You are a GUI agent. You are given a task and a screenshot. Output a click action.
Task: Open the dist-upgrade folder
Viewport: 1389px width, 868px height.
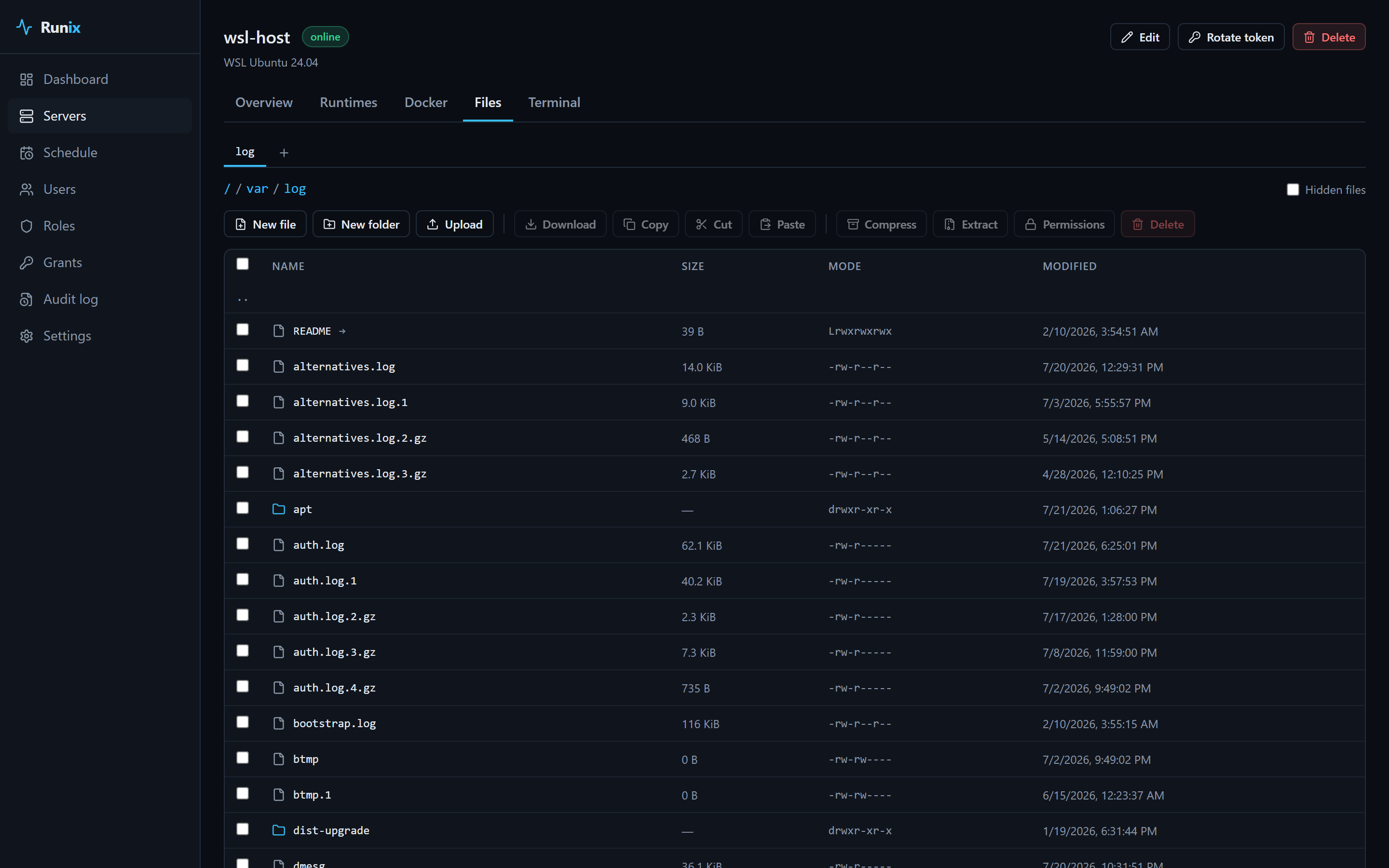[331, 830]
